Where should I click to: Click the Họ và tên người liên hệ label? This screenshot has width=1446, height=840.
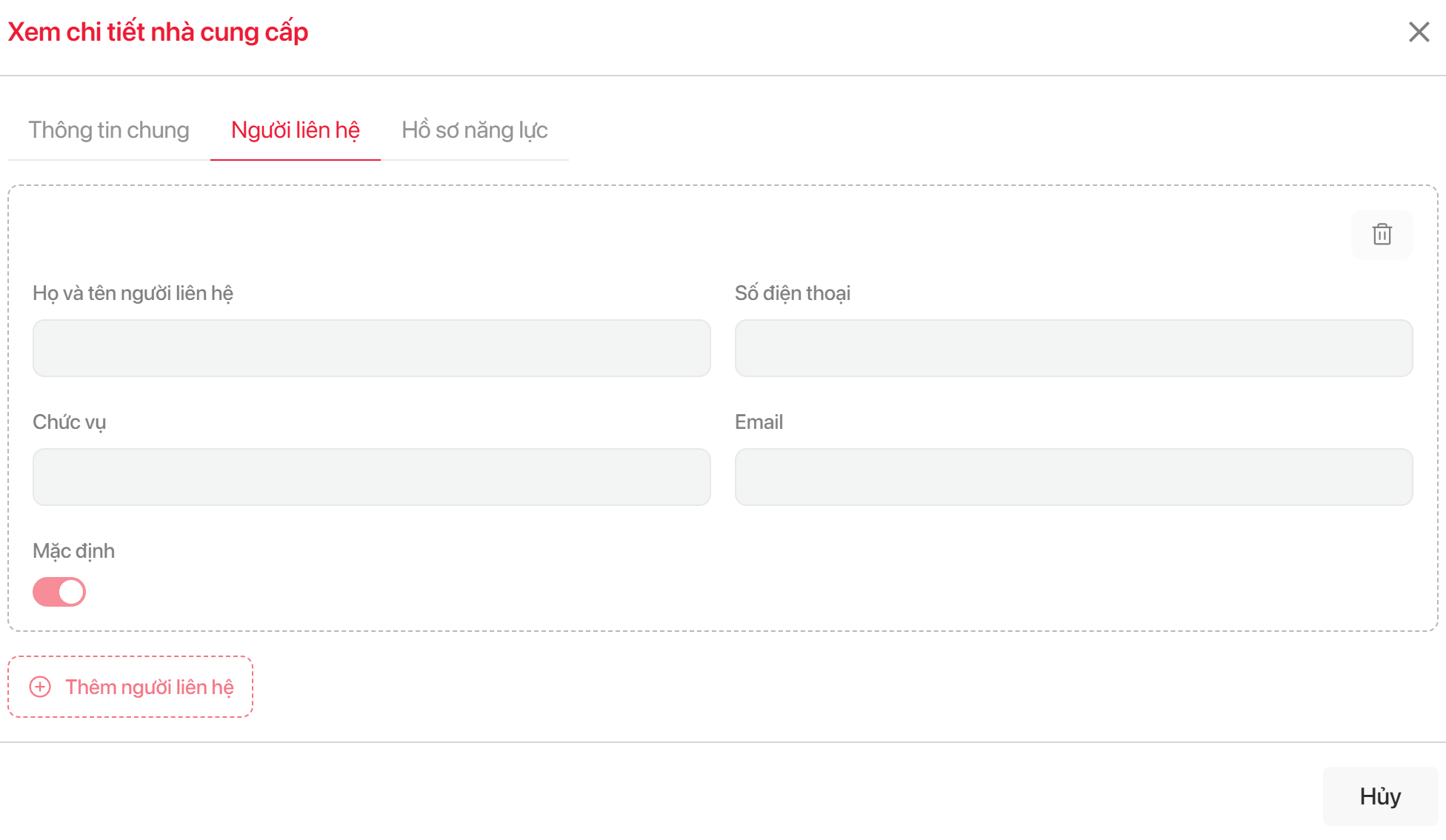(133, 293)
